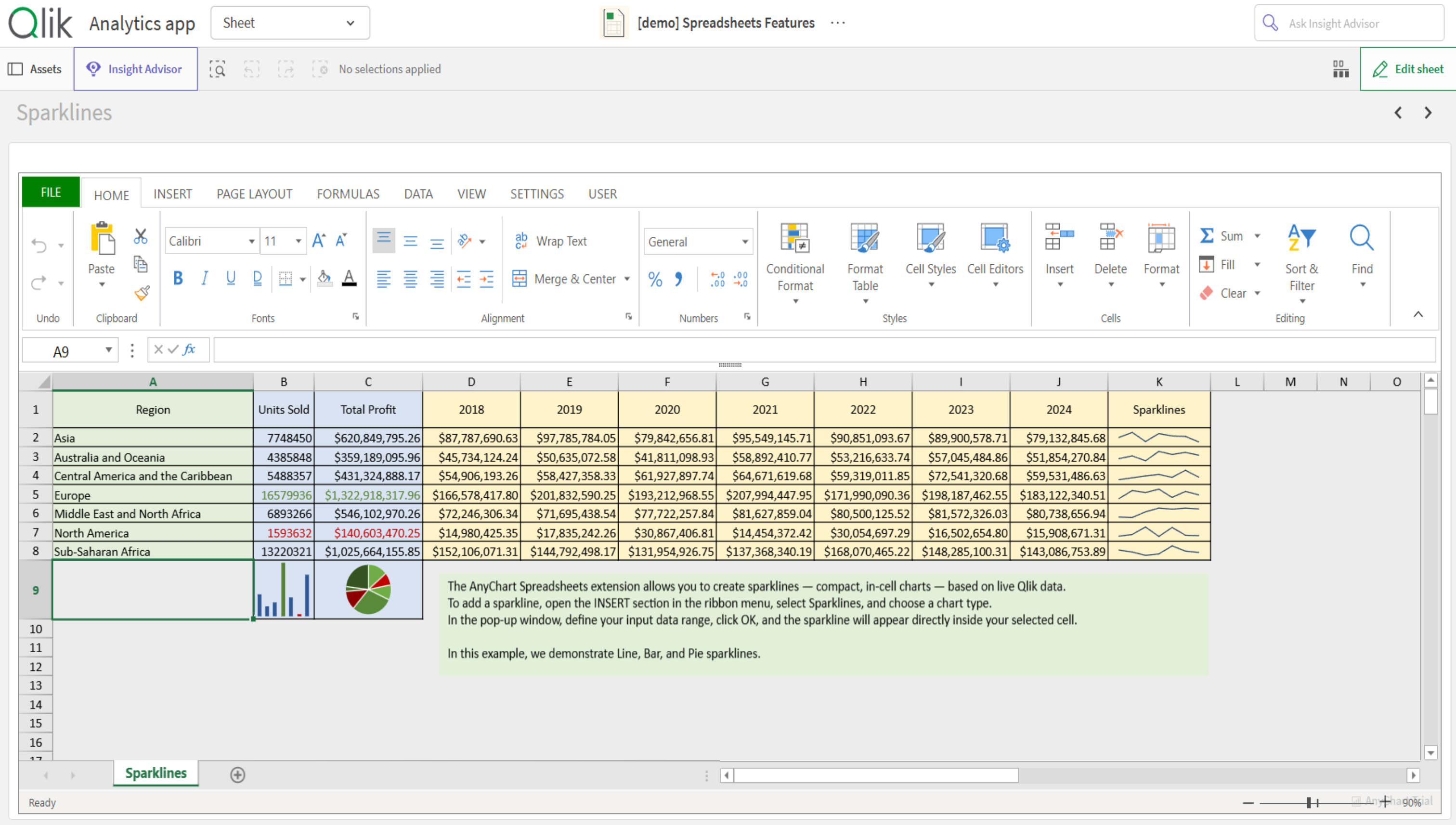Click the Paste clipboard icon

coord(102,238)
